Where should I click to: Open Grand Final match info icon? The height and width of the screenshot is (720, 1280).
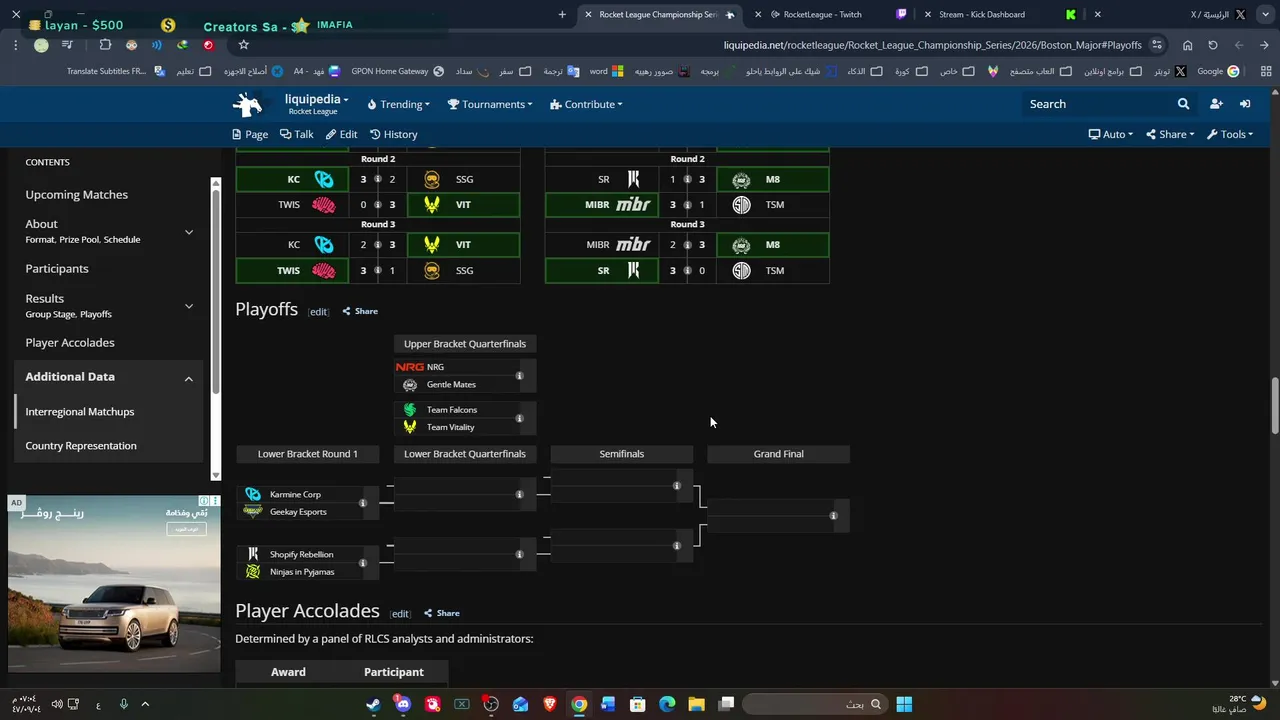(833, 516)
